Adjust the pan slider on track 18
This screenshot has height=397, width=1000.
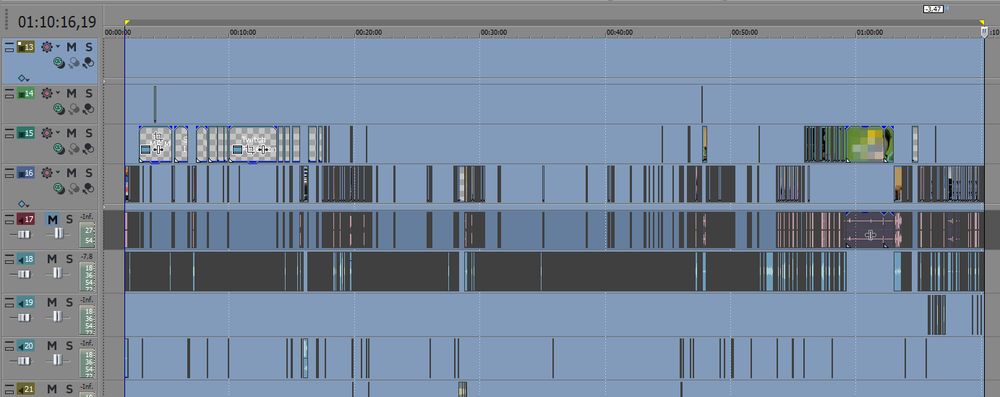[58, 273]
